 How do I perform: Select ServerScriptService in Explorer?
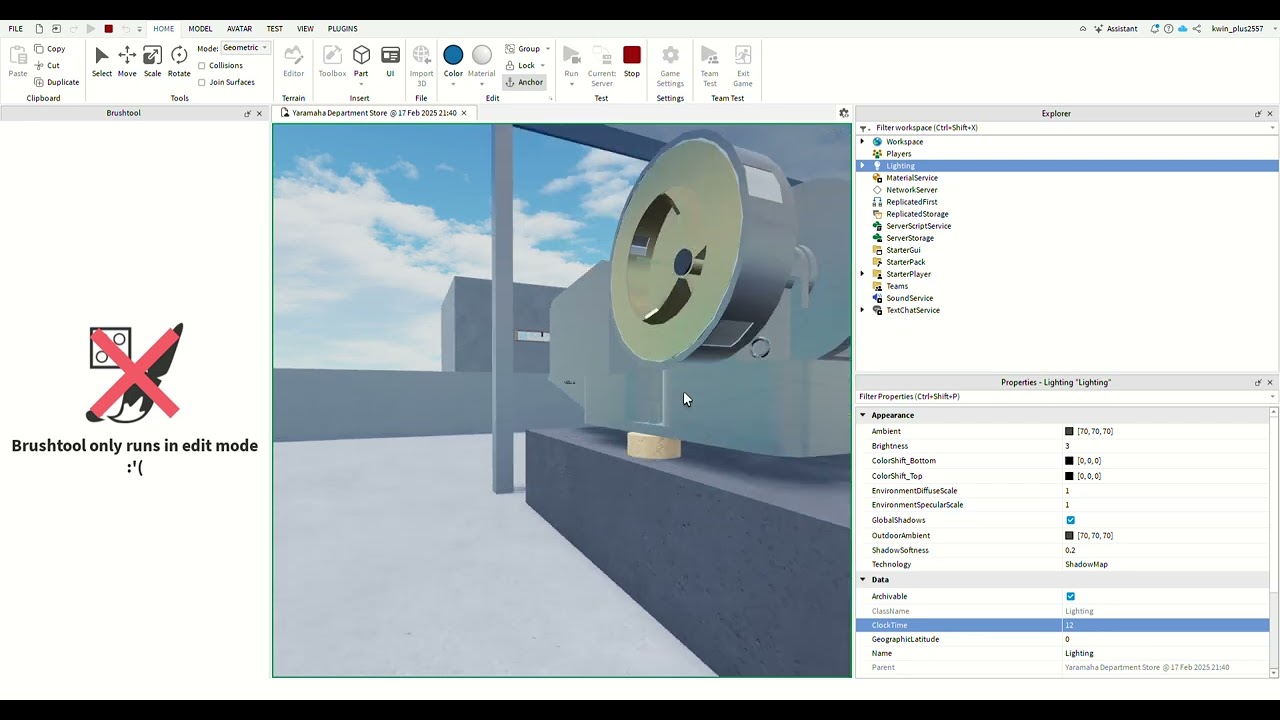(x=918, y=226)
